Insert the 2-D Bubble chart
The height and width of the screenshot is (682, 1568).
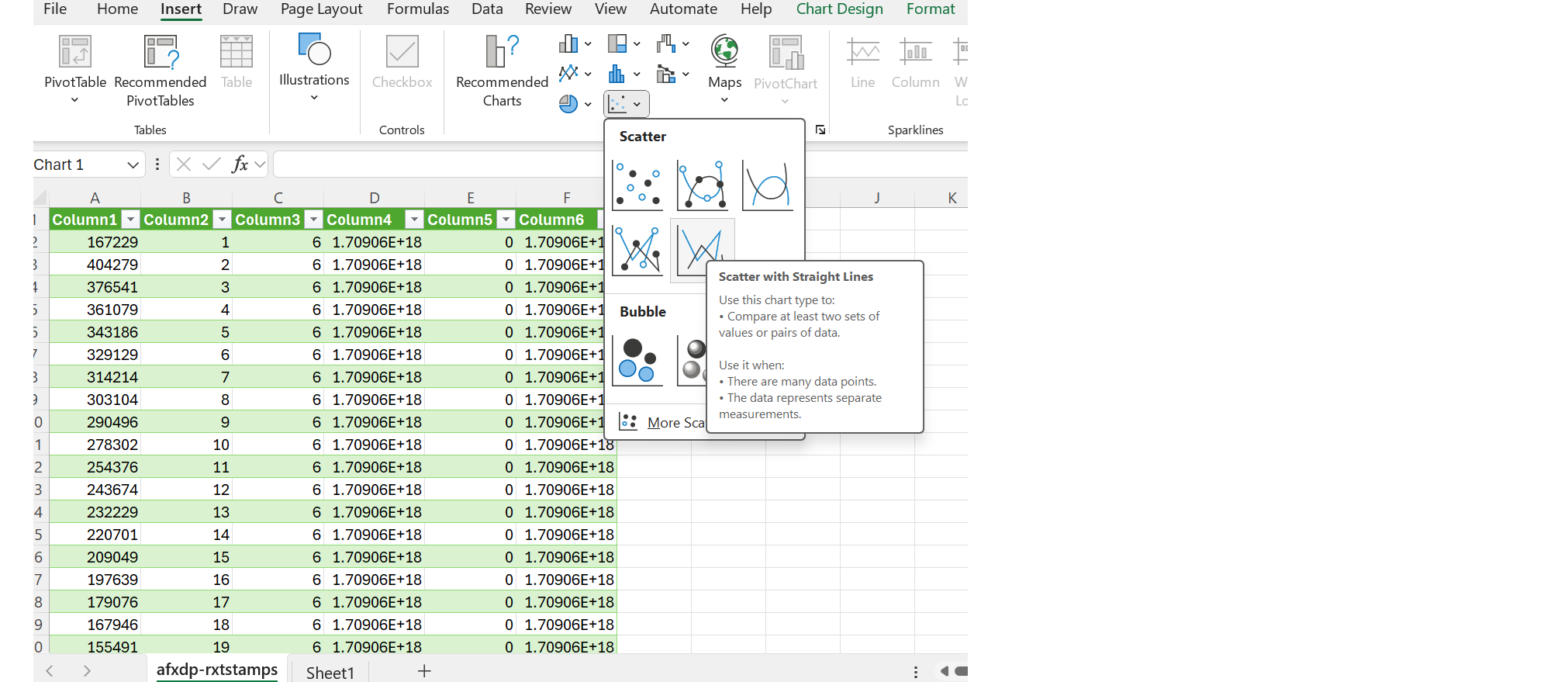pos(637,361)
